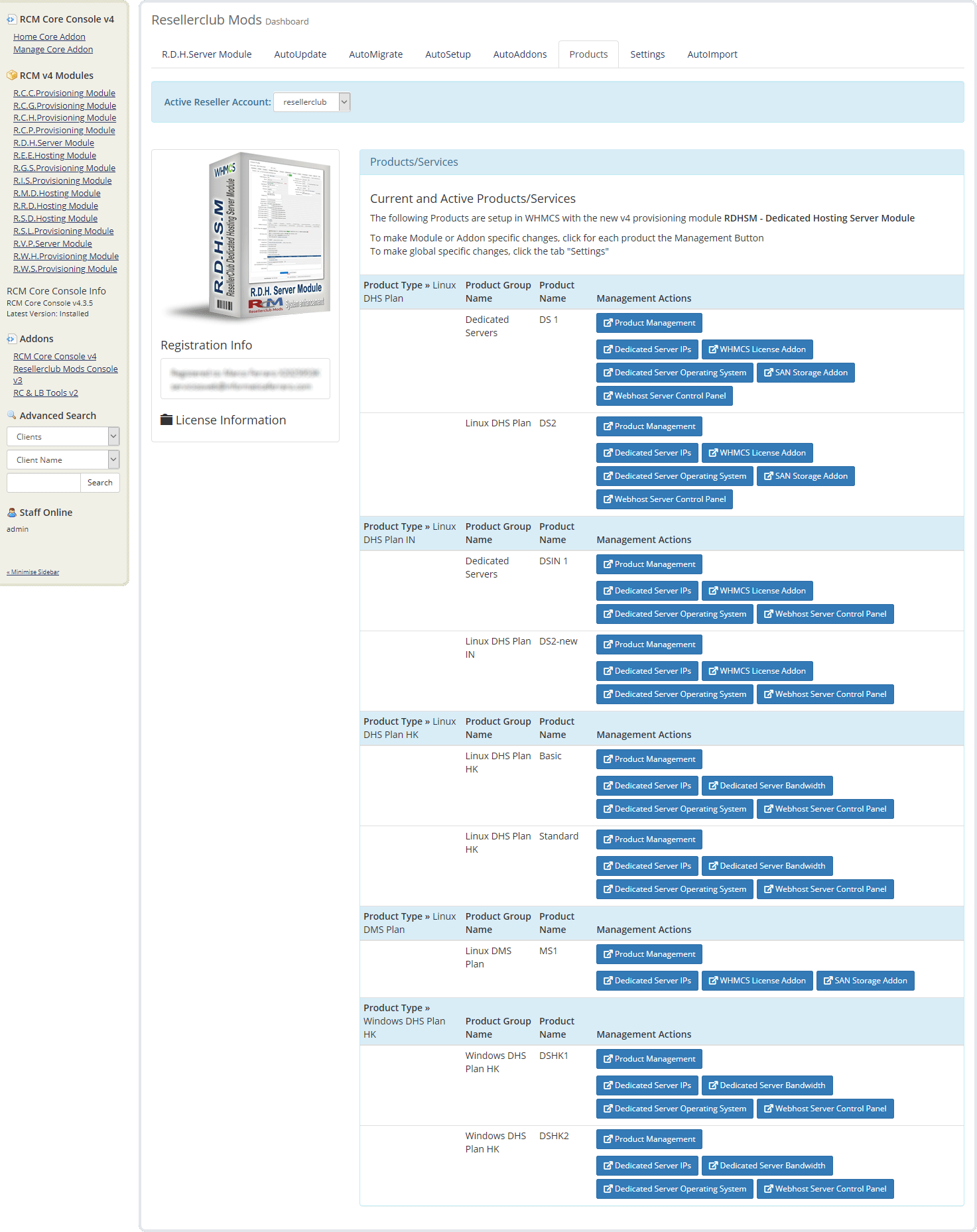Switch to the AutoMigrate tab

point(376,54)
